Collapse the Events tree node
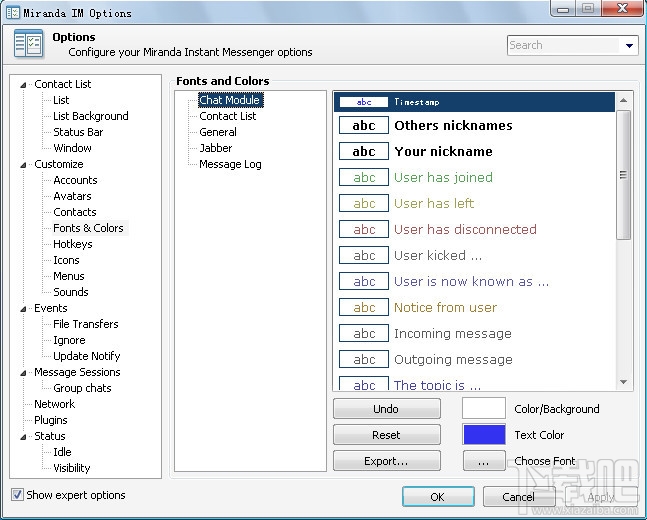This screenshot has width=647, height=520. tap(23, 309)
